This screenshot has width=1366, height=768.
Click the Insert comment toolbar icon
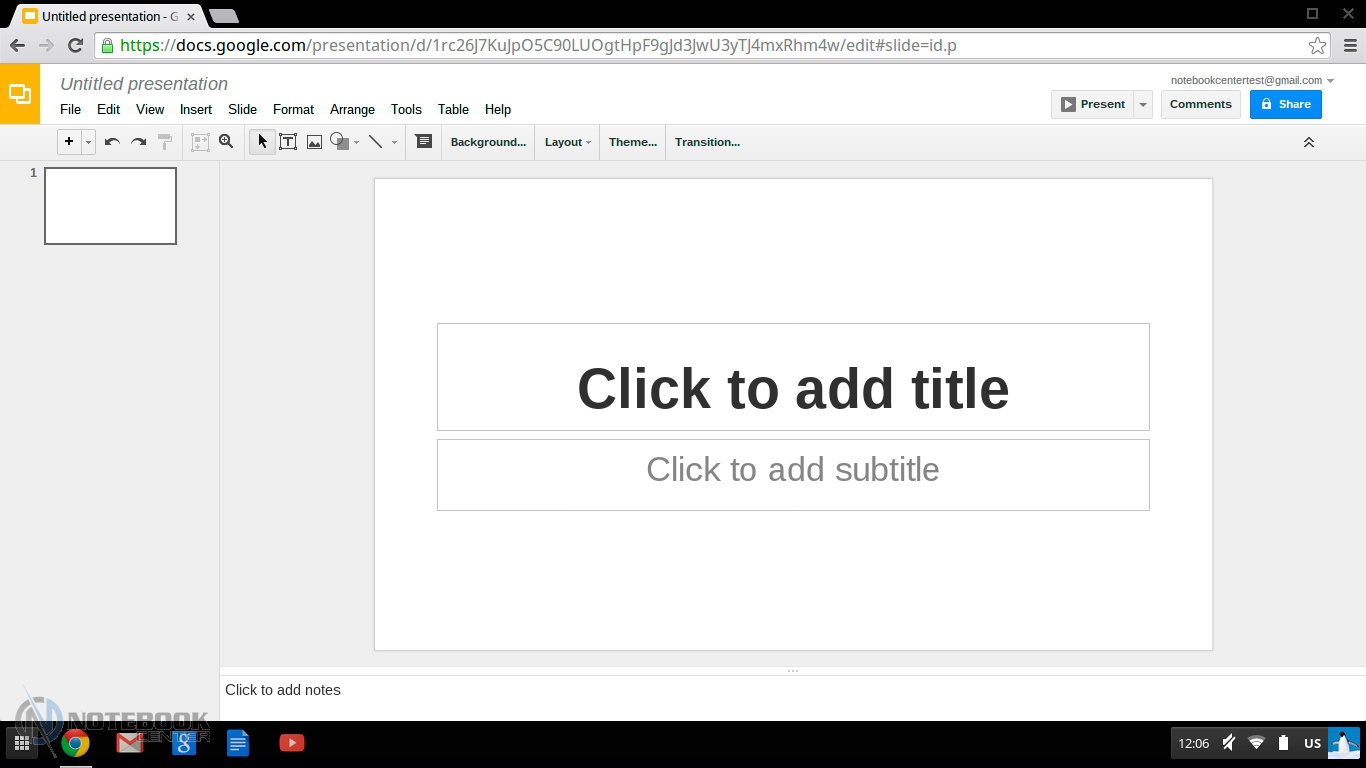tap(424, 142)
